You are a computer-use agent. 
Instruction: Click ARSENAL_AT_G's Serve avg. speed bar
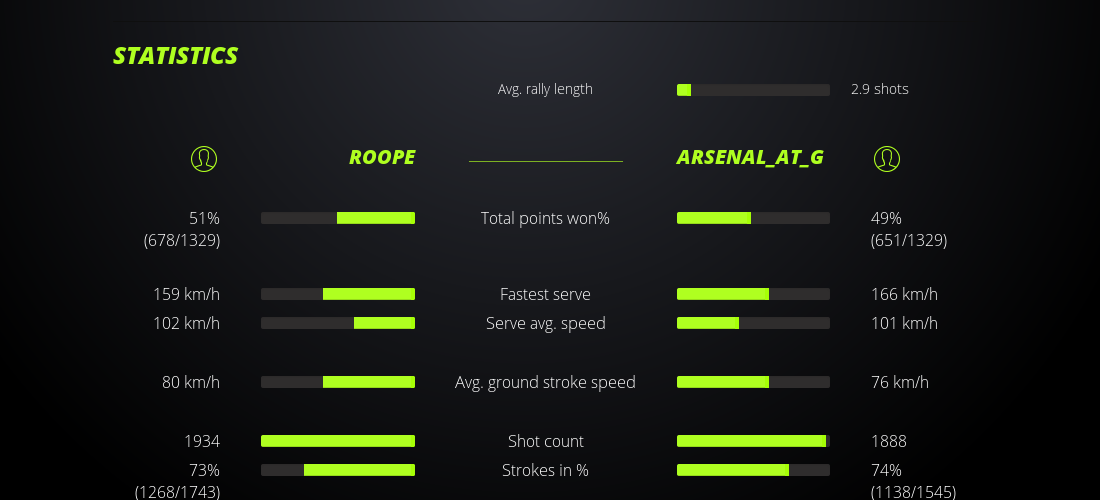pyautogui.click(x=753, y=323)
